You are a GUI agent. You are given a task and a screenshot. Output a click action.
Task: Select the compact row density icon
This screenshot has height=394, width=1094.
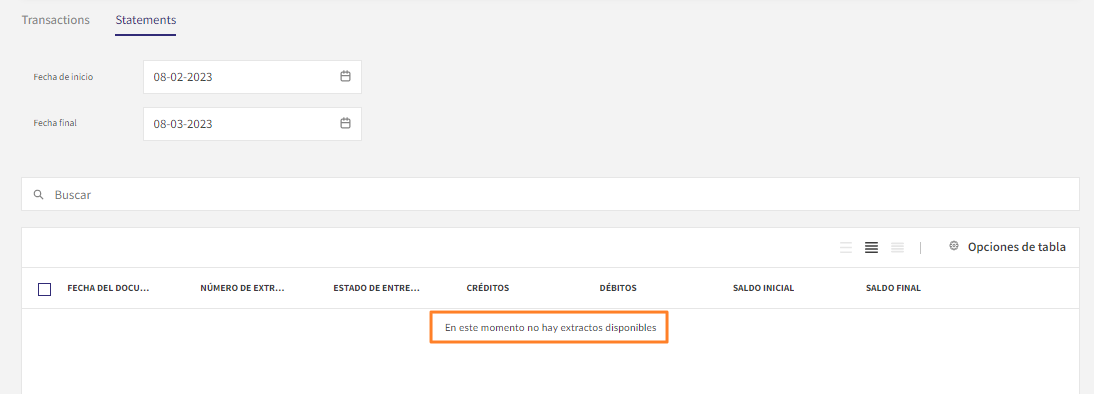point(897,247)
